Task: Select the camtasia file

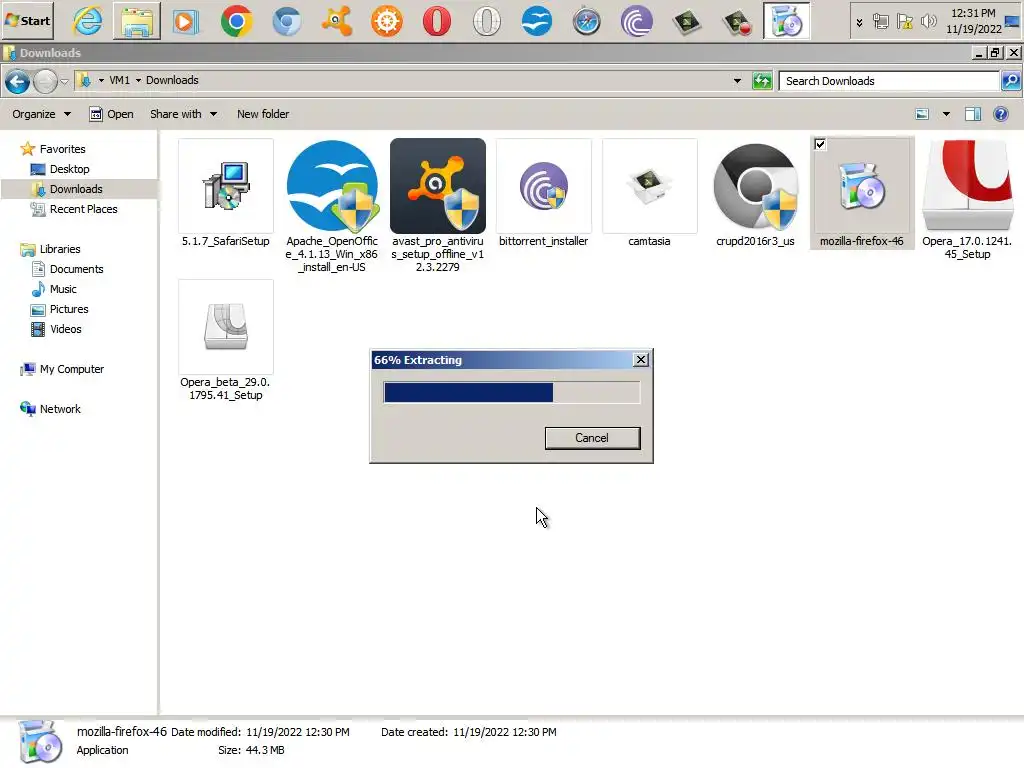Action: tap(649, 193)
